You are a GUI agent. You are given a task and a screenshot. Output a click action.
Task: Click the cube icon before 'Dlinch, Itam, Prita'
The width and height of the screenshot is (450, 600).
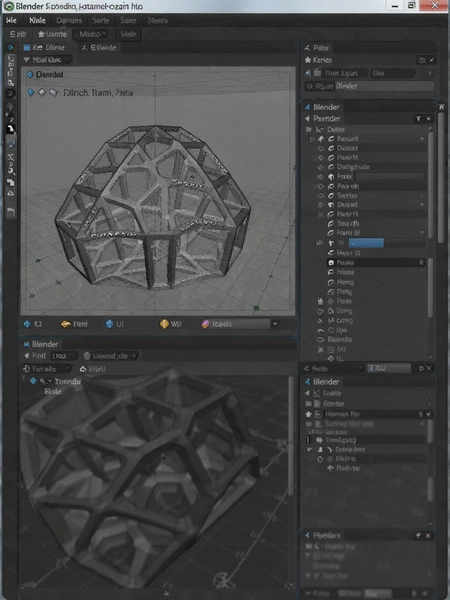pos(42,92)
